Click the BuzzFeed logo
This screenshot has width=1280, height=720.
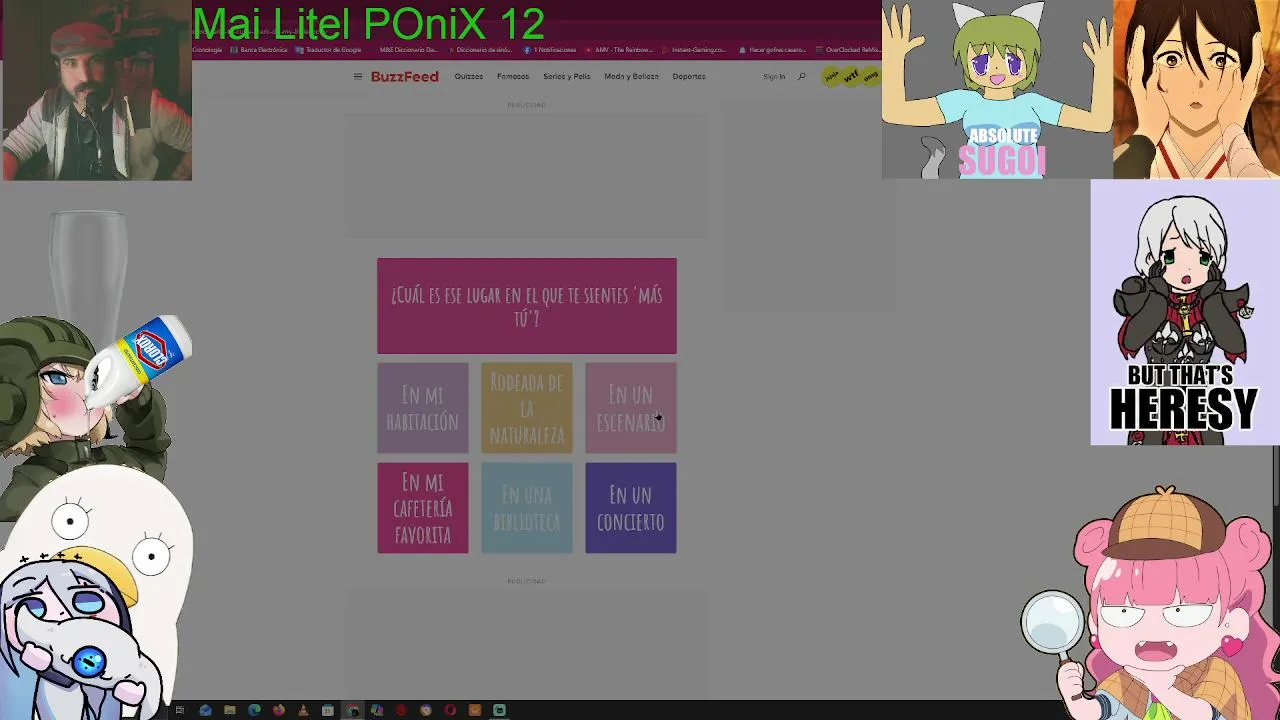(x=404, y=76)
